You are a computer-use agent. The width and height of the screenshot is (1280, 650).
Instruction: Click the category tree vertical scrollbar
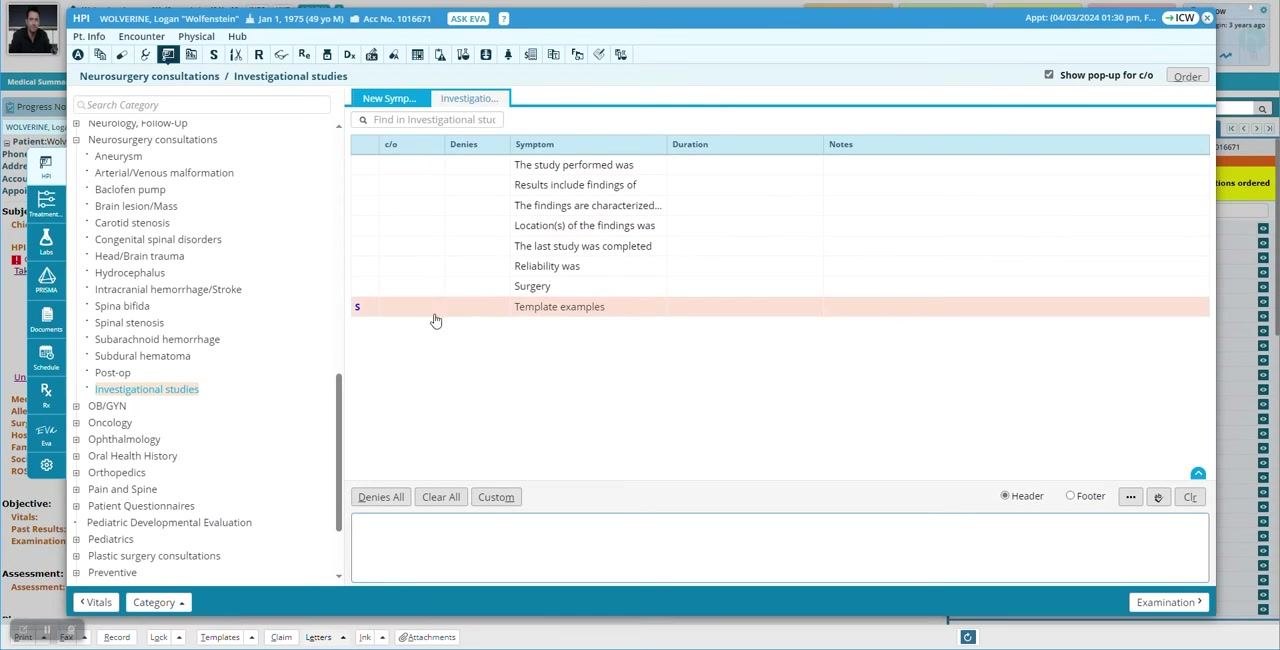(x=339, y=450)
